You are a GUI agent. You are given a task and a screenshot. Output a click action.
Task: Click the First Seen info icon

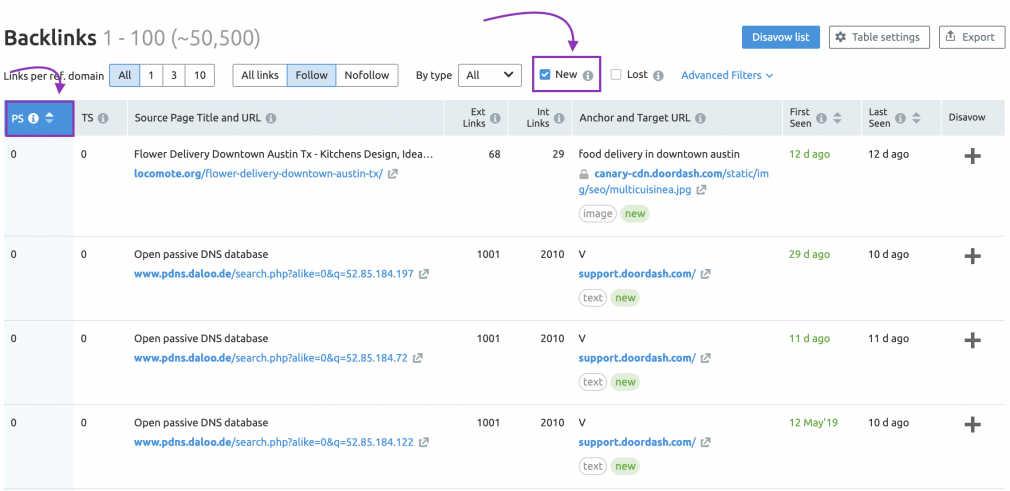point(821,119)
